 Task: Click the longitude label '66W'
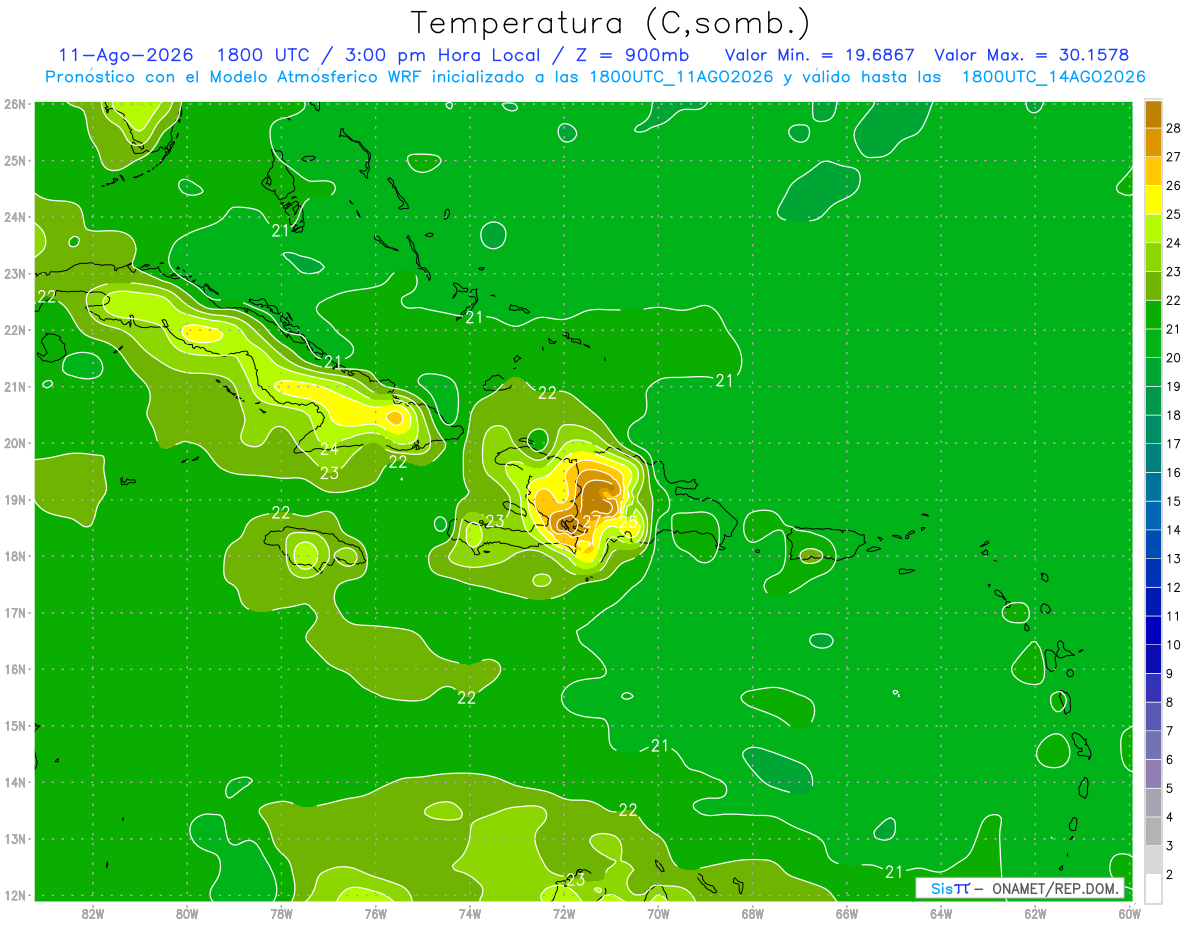click(846, 912)
